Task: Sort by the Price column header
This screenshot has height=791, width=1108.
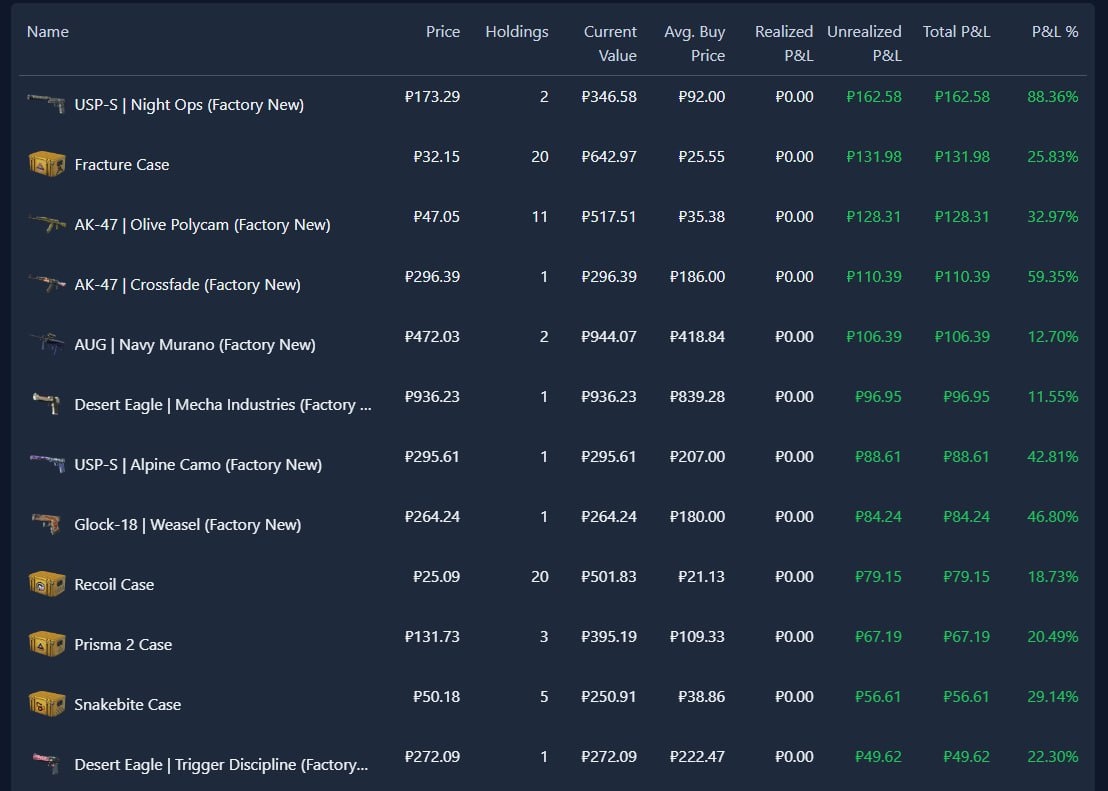Action: (443, 32)
